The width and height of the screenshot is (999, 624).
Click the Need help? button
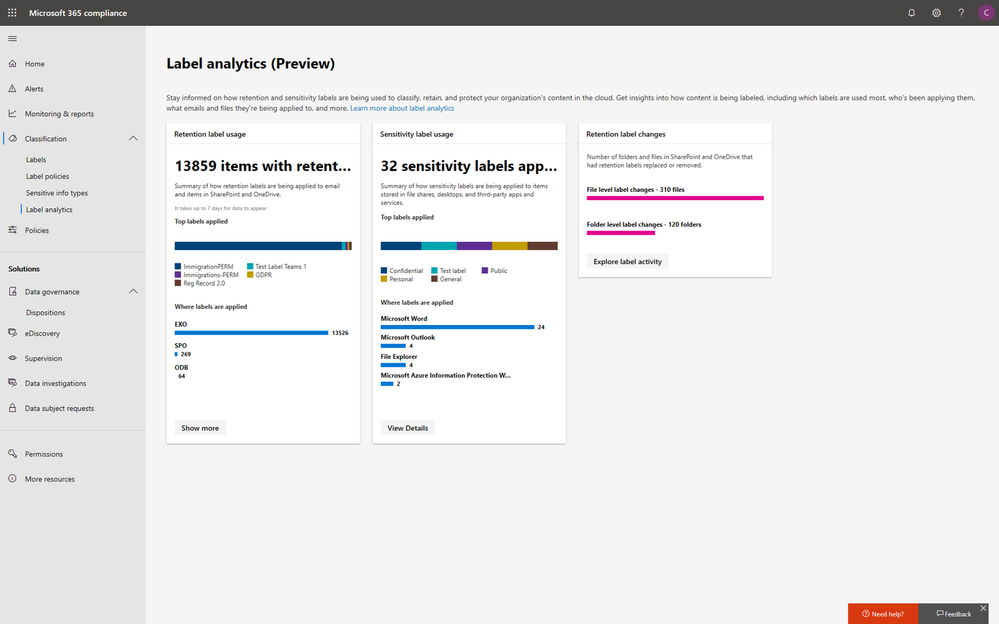(883, 614)
